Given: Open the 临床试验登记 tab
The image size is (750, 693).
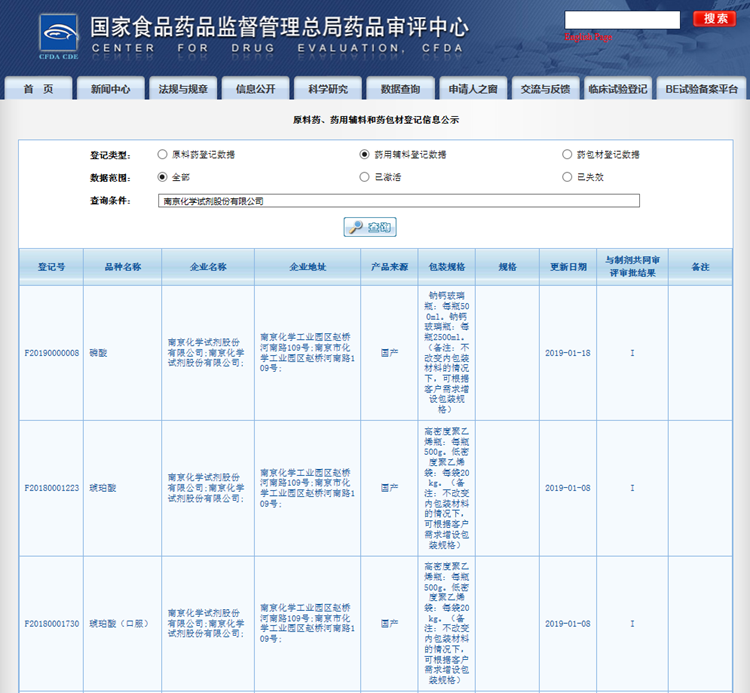Looking at the screenshot, I should (x=617, y=88).
